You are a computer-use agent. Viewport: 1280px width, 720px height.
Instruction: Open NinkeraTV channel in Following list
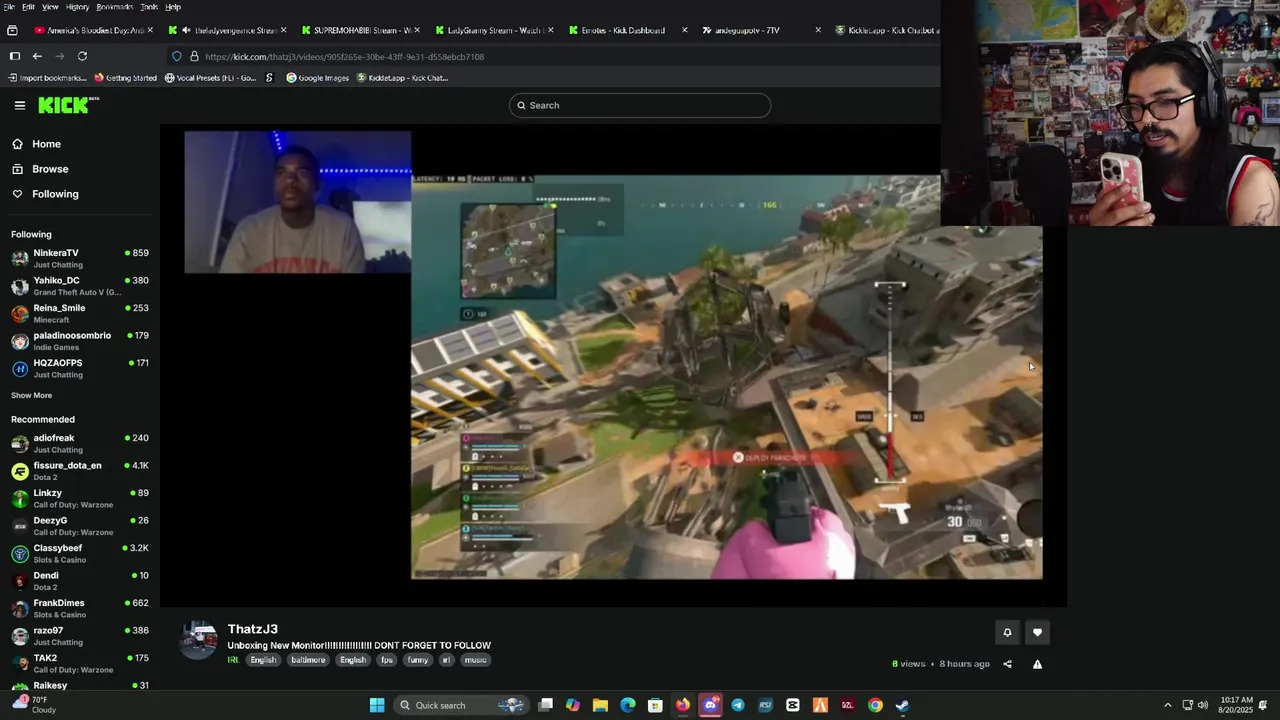[x=80, y=258]
